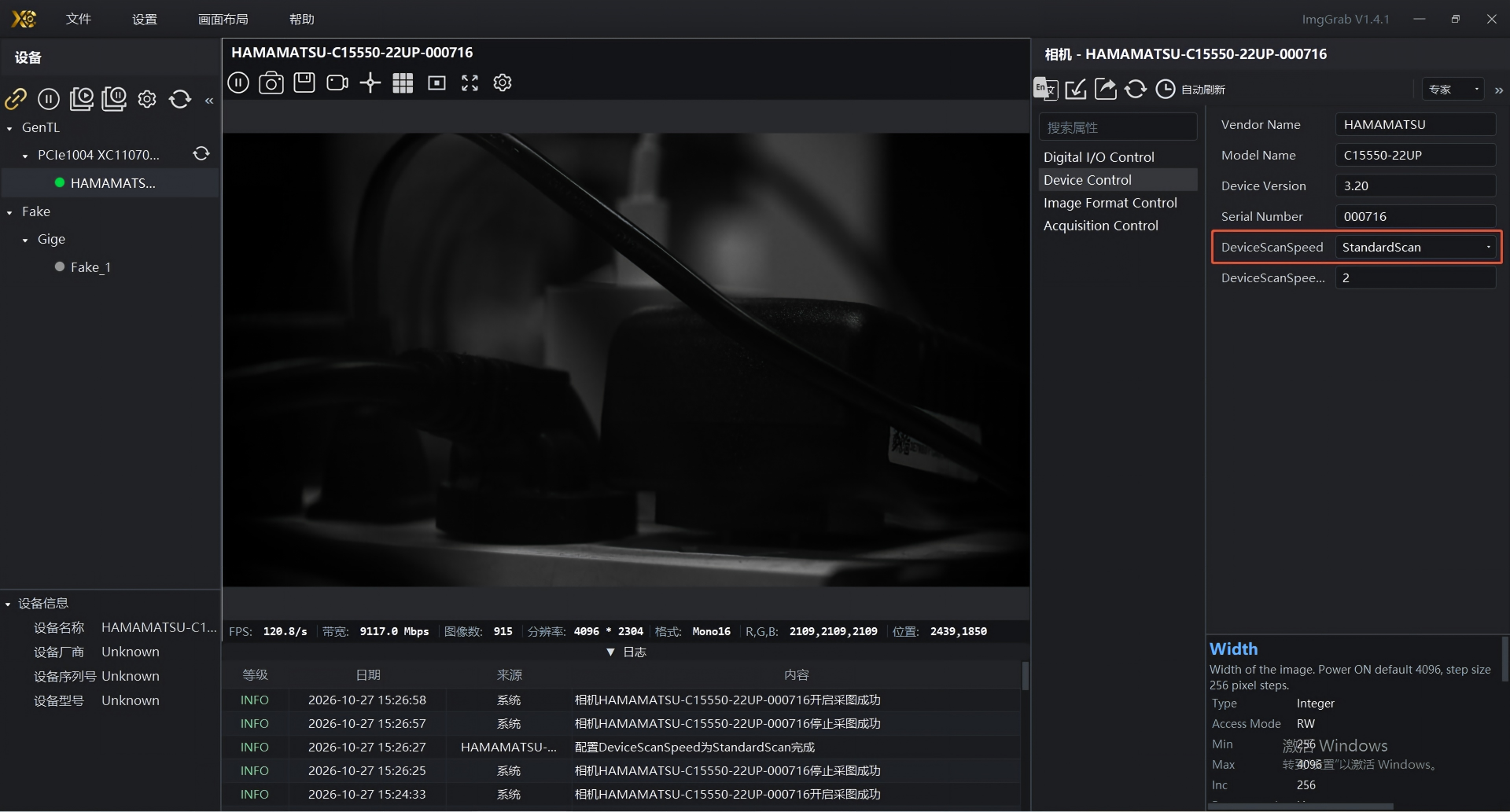Capture a snapshot with the camera icon
The width and height of the screenshot is (1510, 812).
coord(271,83)
